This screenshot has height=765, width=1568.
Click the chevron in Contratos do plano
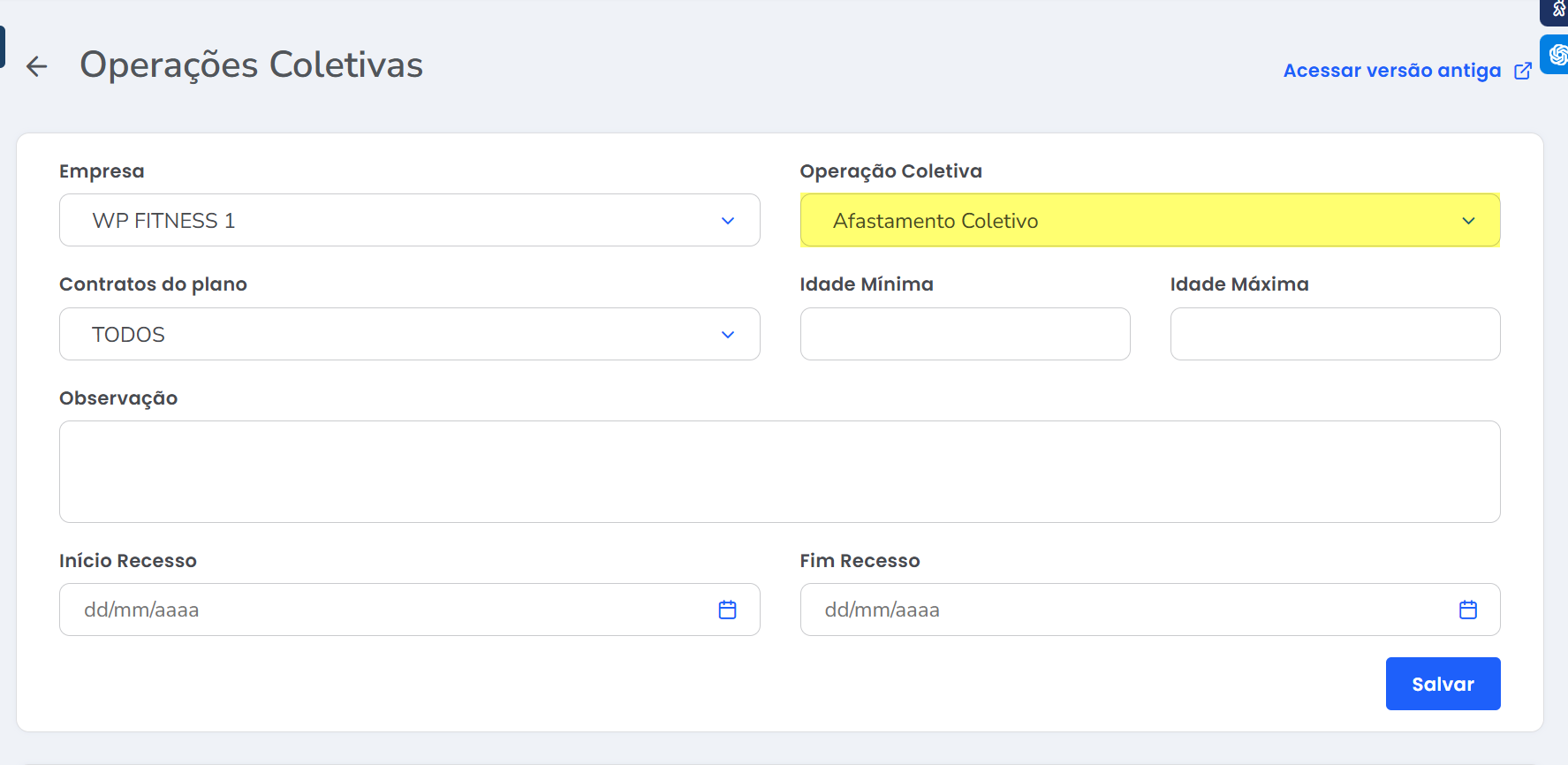point(727,335)
